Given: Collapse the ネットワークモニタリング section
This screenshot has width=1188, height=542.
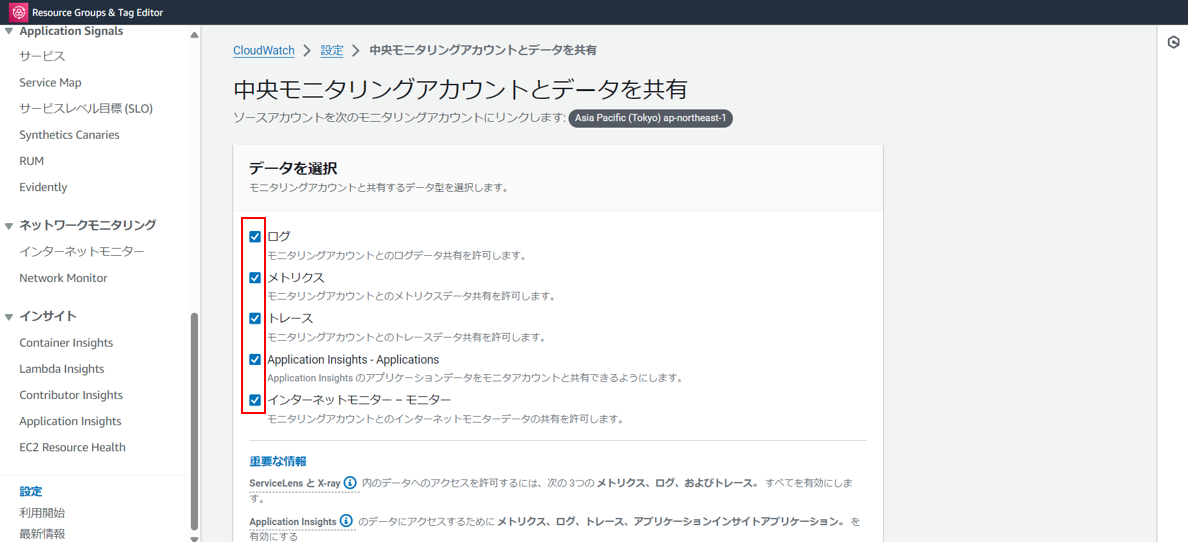Looking at the screenshot, I should click(9, 225).
